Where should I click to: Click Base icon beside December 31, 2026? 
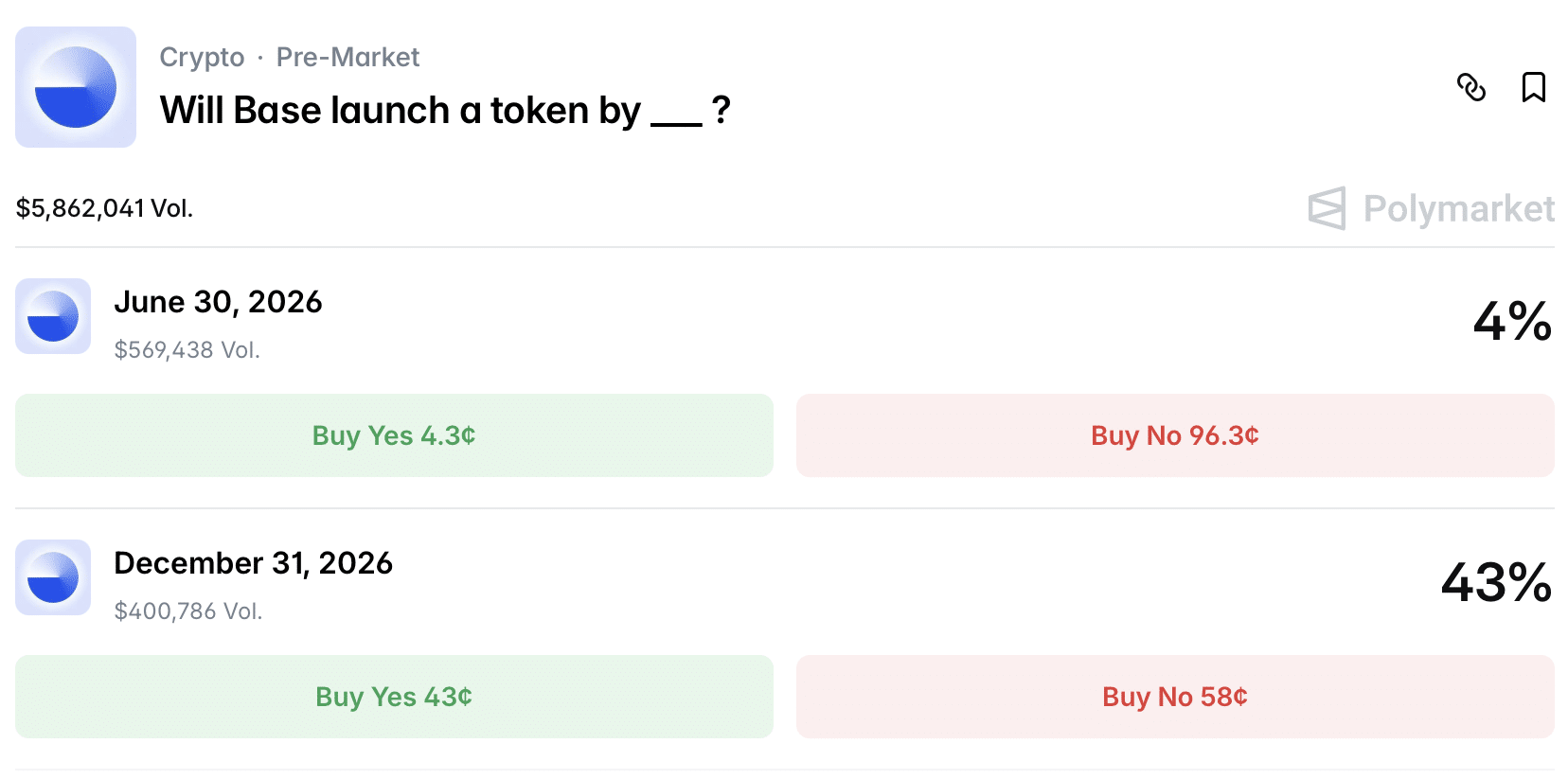(53, 577)
